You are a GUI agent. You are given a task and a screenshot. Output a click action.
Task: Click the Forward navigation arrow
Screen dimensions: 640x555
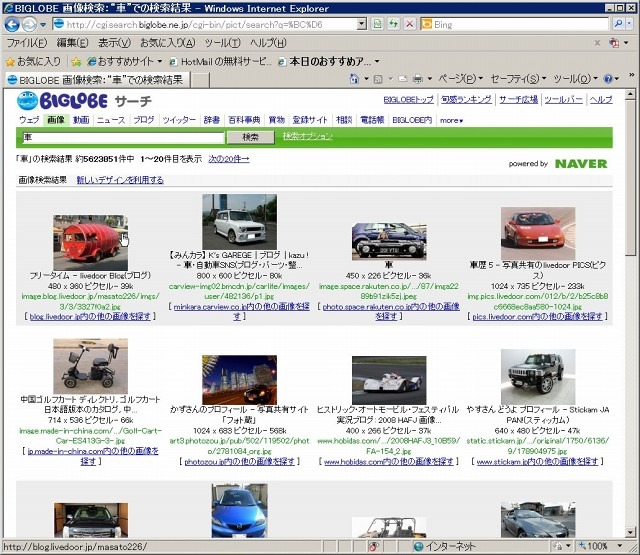click(29, 24)
